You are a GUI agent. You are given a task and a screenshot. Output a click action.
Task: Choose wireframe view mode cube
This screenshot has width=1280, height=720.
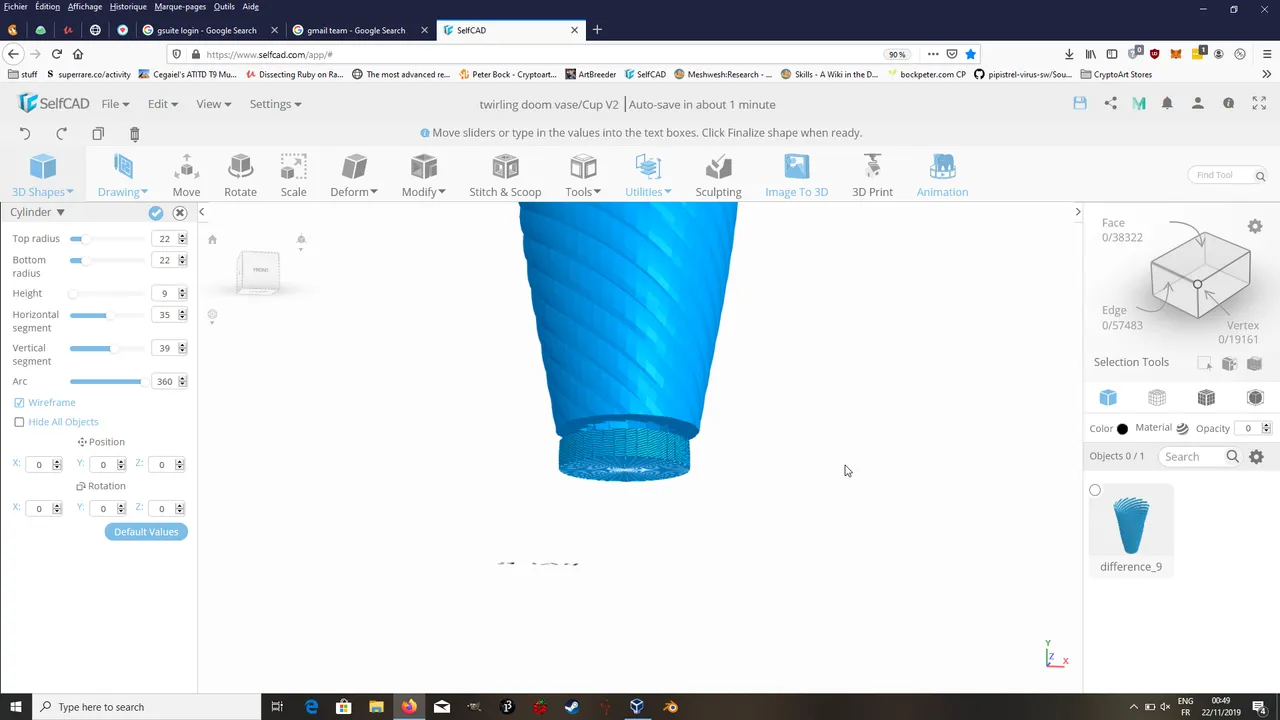(x=1157, y=398)
